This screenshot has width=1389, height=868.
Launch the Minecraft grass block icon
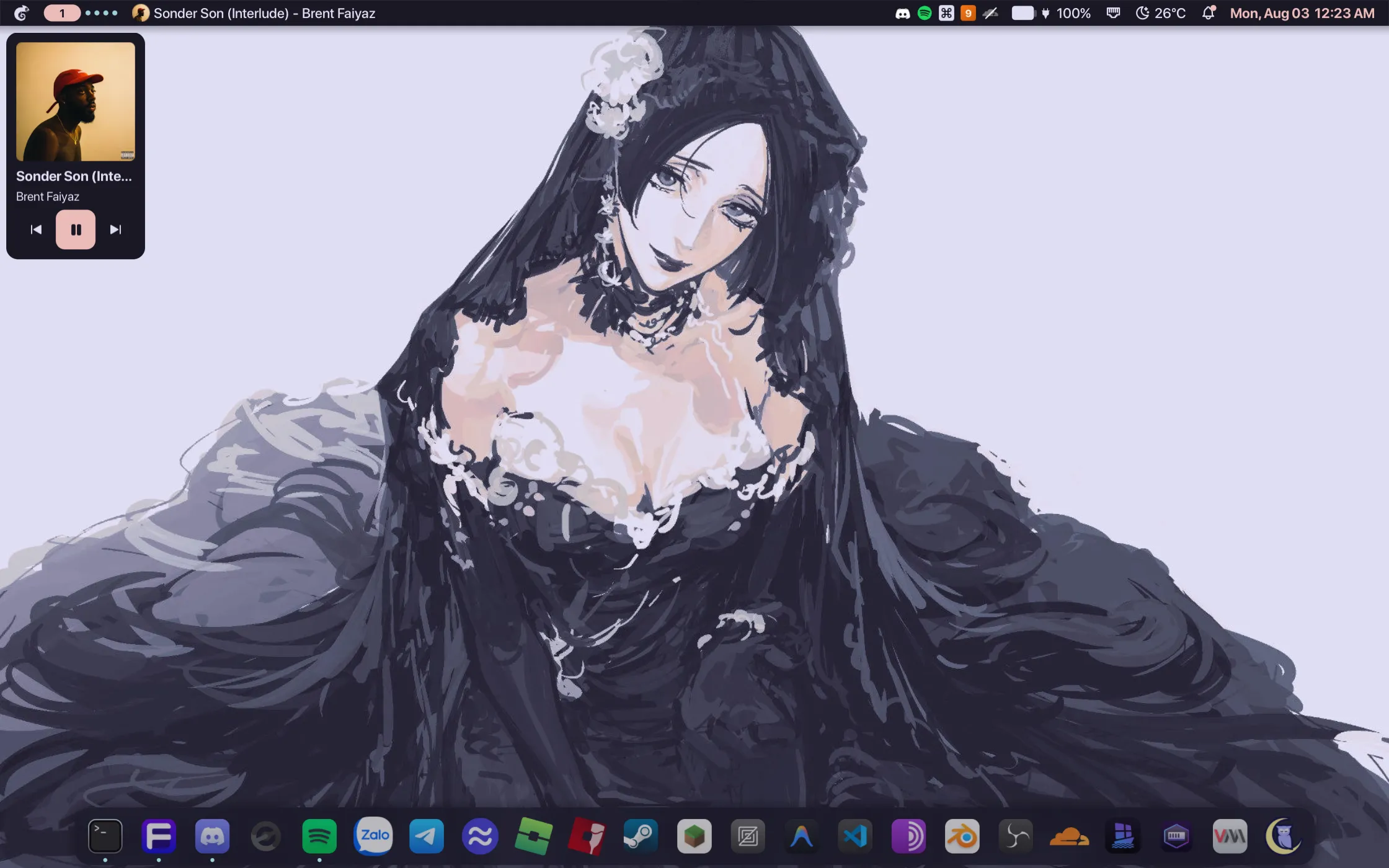694,836
